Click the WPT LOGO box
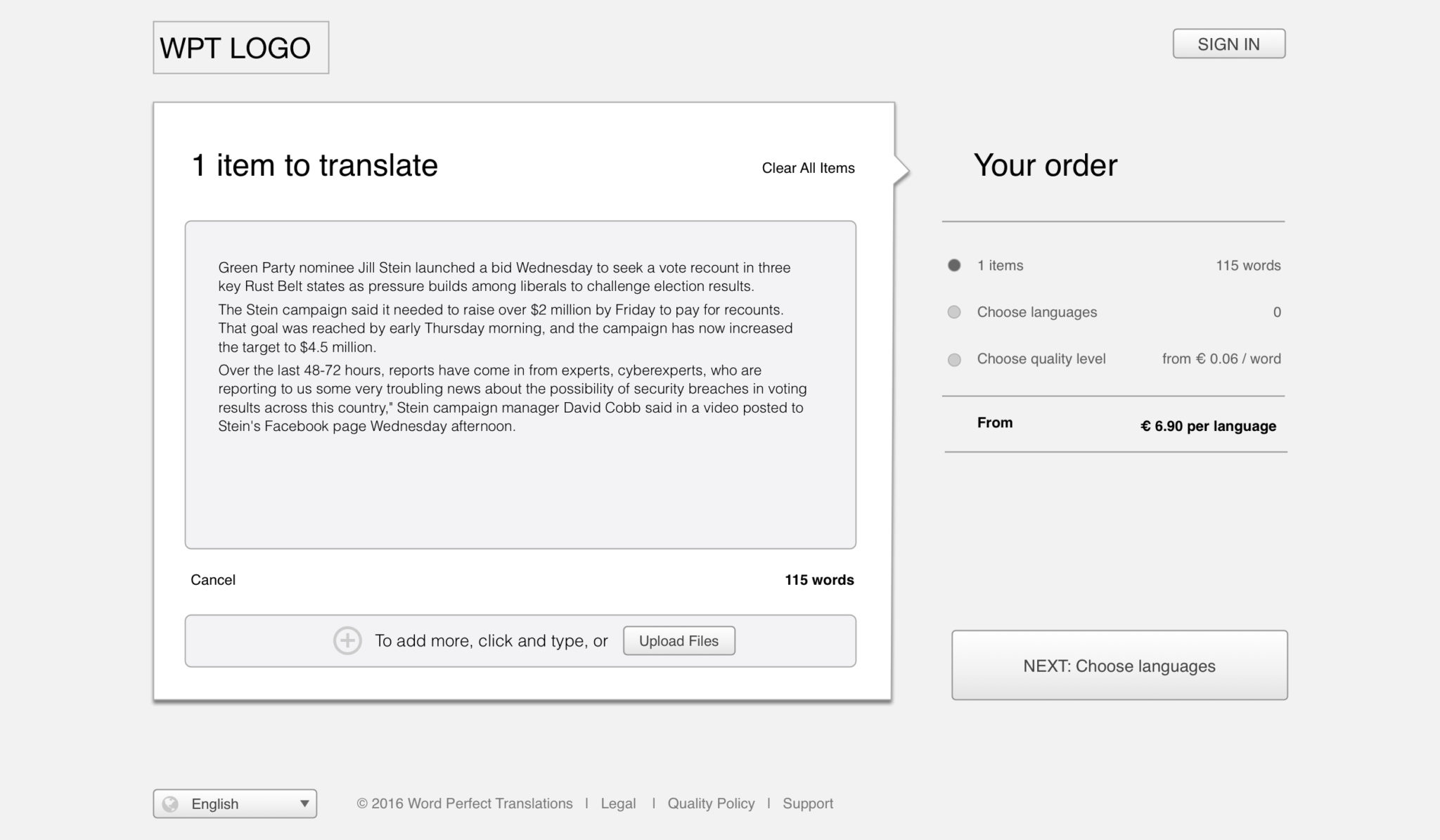The image size is (1440, 840). click(240, 48)
